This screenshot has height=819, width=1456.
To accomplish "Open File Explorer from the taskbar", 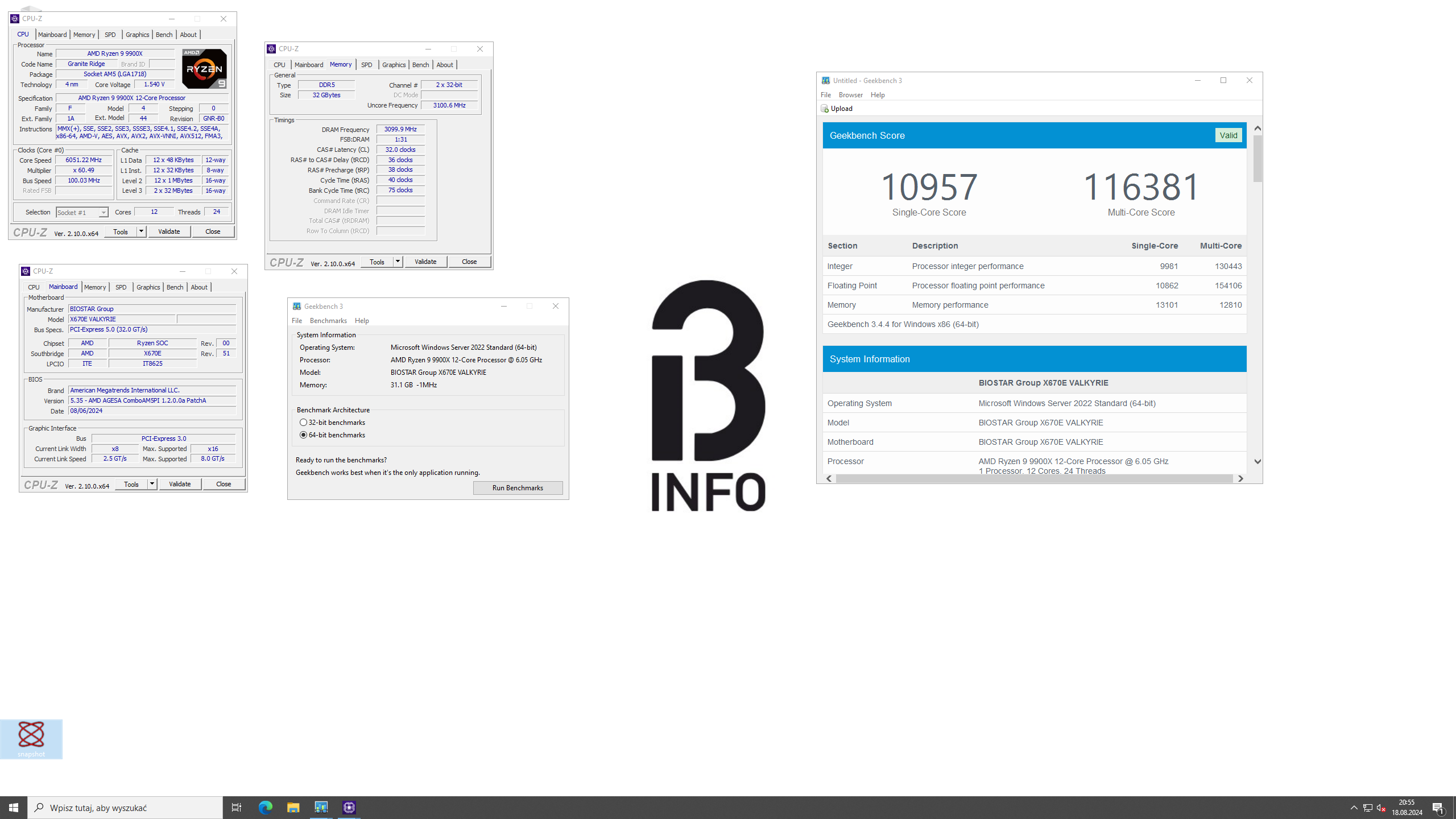I will 293,807.
